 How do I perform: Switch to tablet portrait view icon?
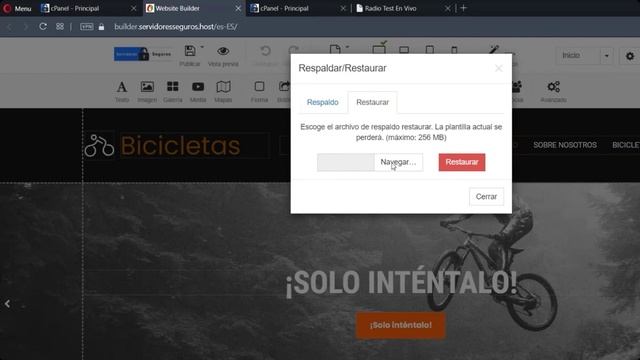430,50
